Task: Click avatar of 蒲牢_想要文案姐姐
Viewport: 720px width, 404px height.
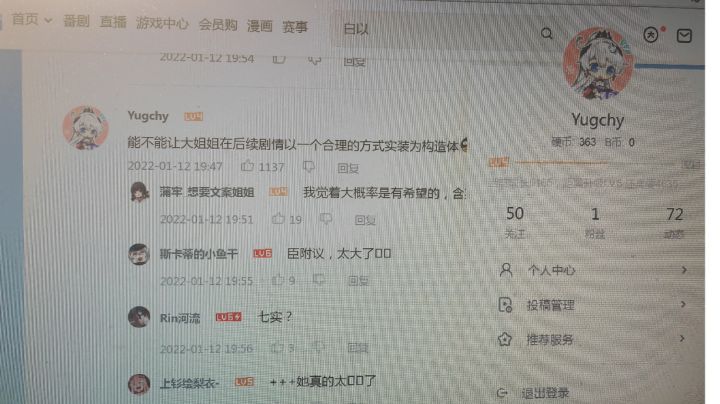Action: pyautogui.click(x=139, y=191)
